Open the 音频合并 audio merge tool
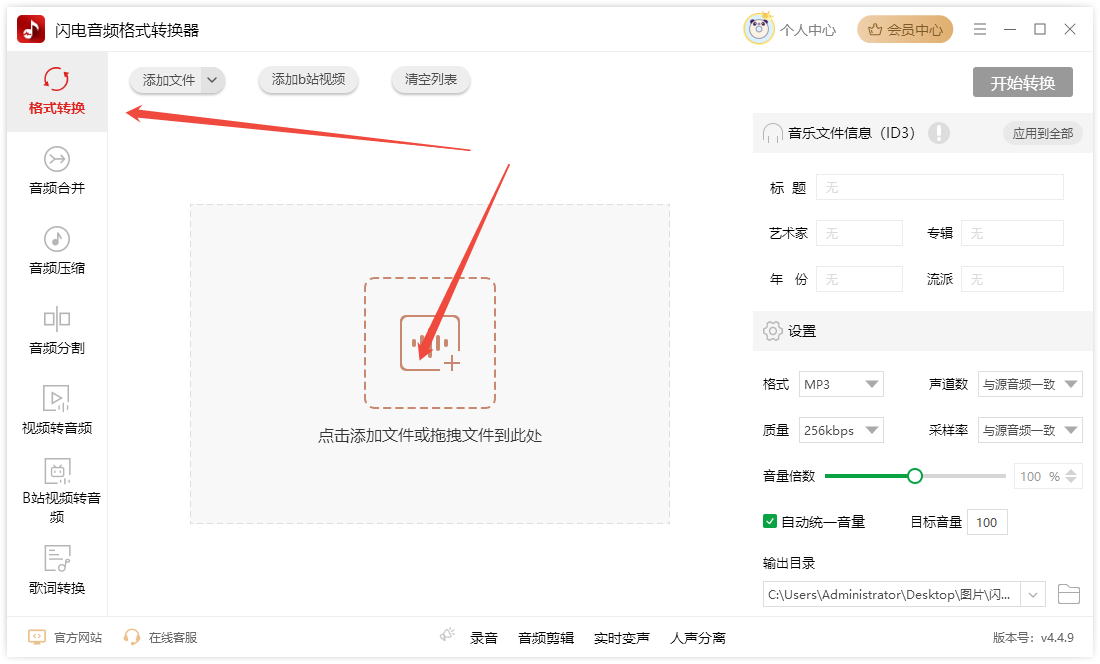Viewport: 1100px width, 664px height. (x=57, y=171)
